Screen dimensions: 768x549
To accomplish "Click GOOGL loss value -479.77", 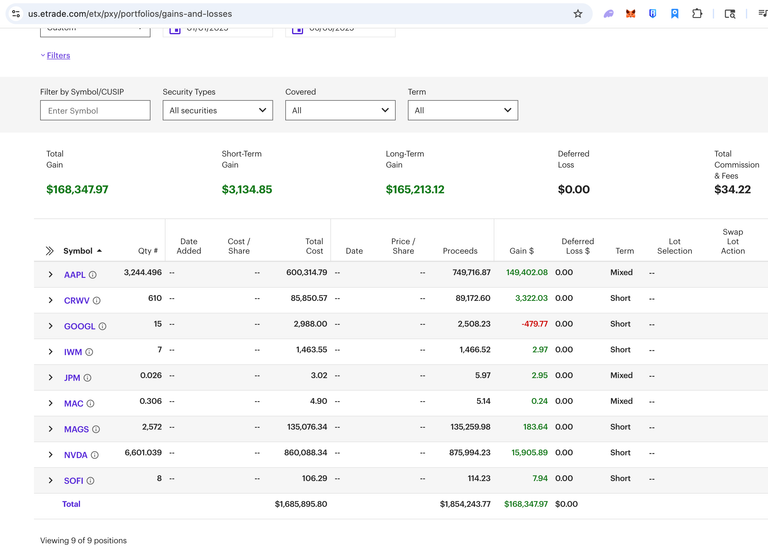I will (x=534, y=324).
